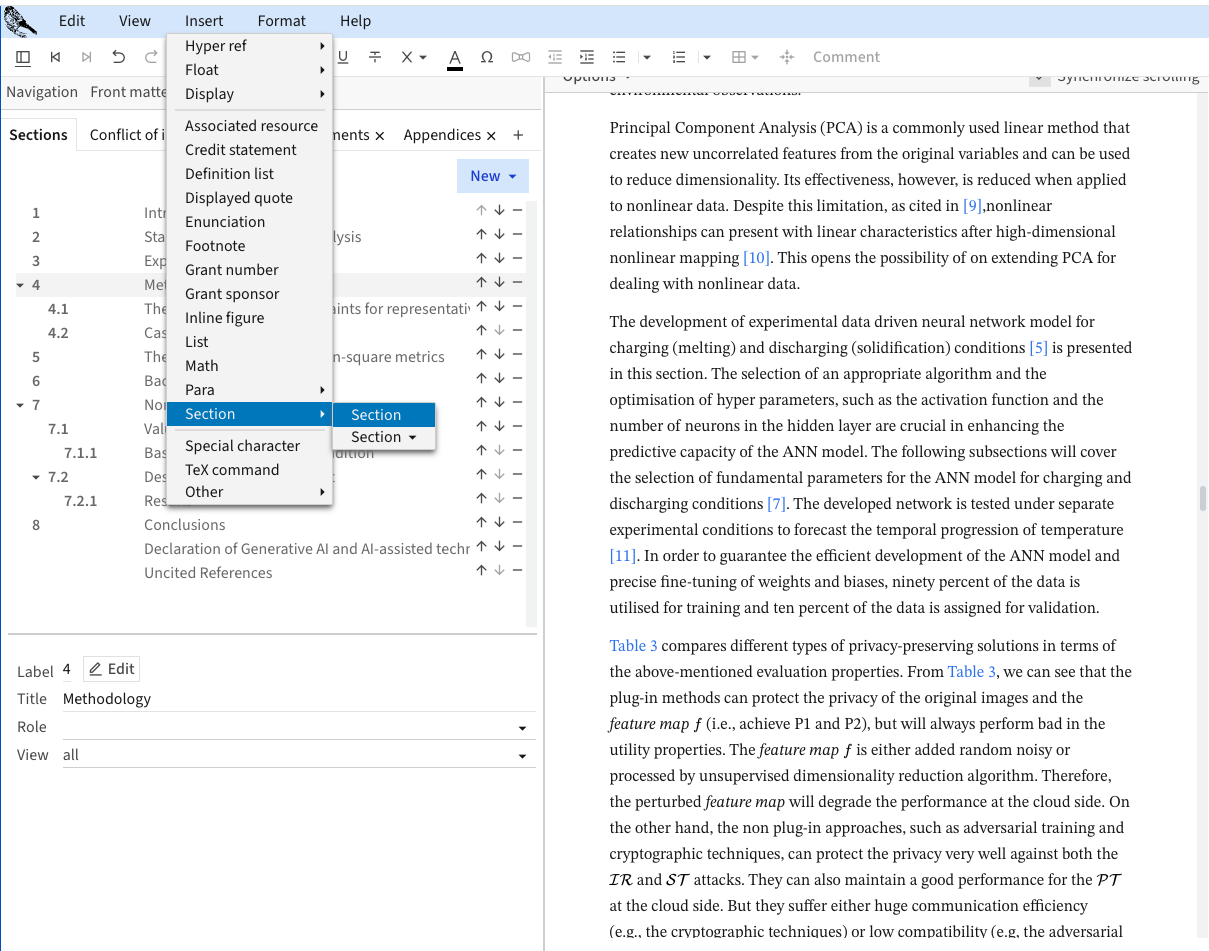Move section 2 down with arrow

[499, 235]
